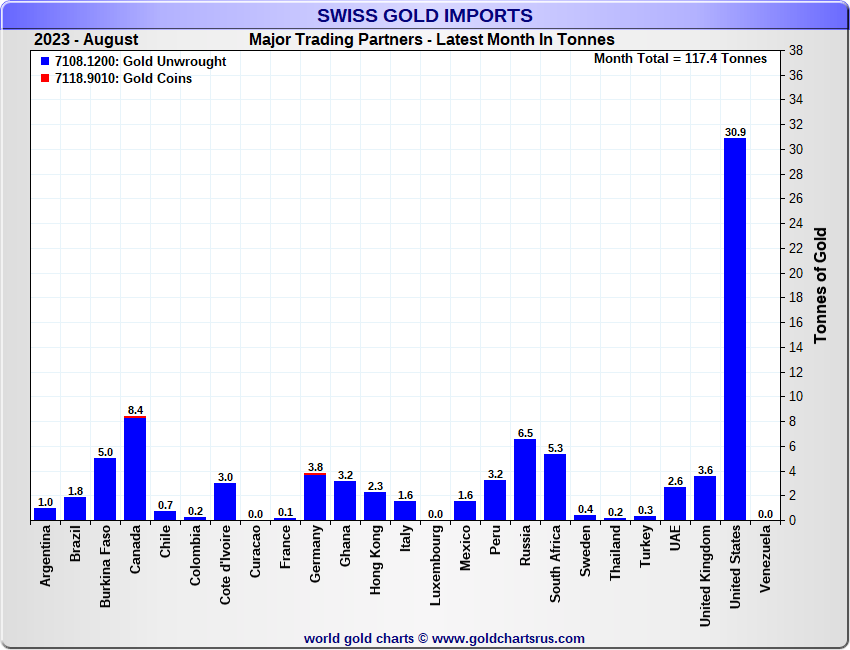Open the www.goldchartsrus.com footer link
The width and height of the screenshot is (850, 650).
(x=508, y=638)
